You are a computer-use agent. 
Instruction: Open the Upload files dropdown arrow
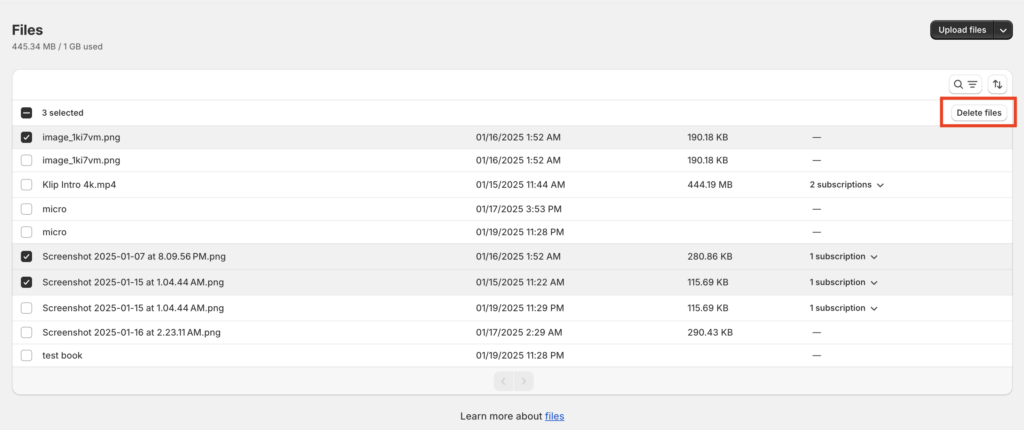[x=1003, y=30]
